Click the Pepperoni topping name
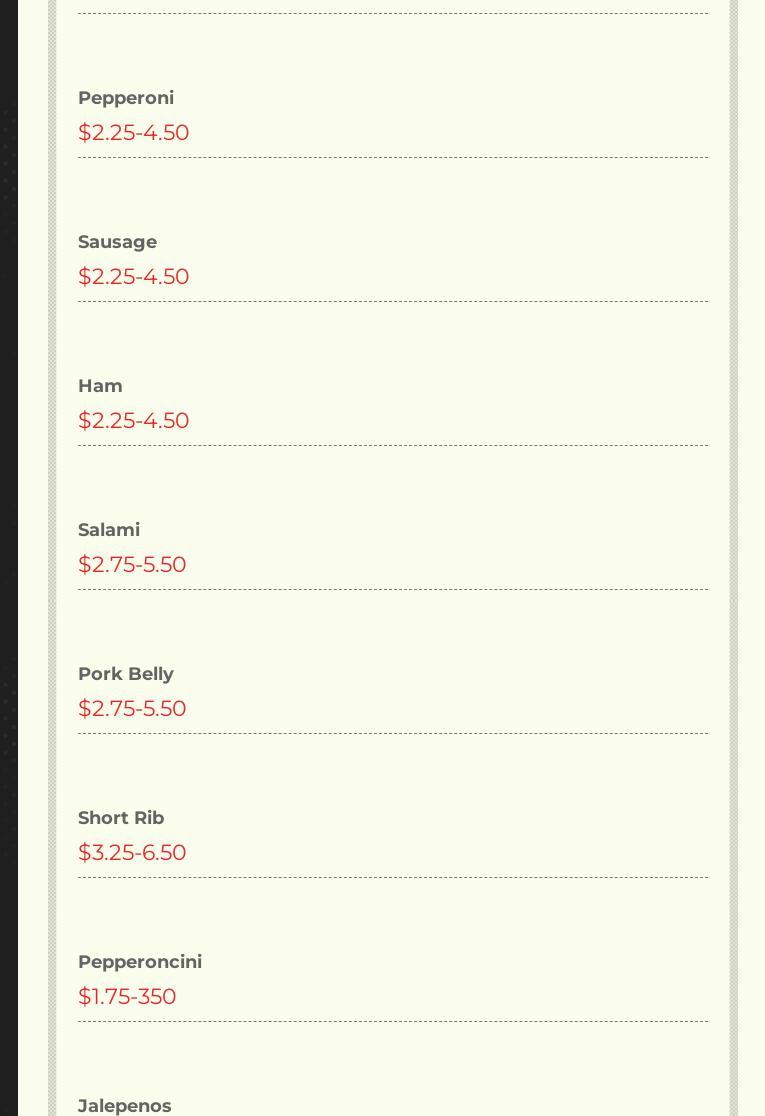Image resolution: width=765 pixels, height=1116 pixels. [x=126, y=98]
